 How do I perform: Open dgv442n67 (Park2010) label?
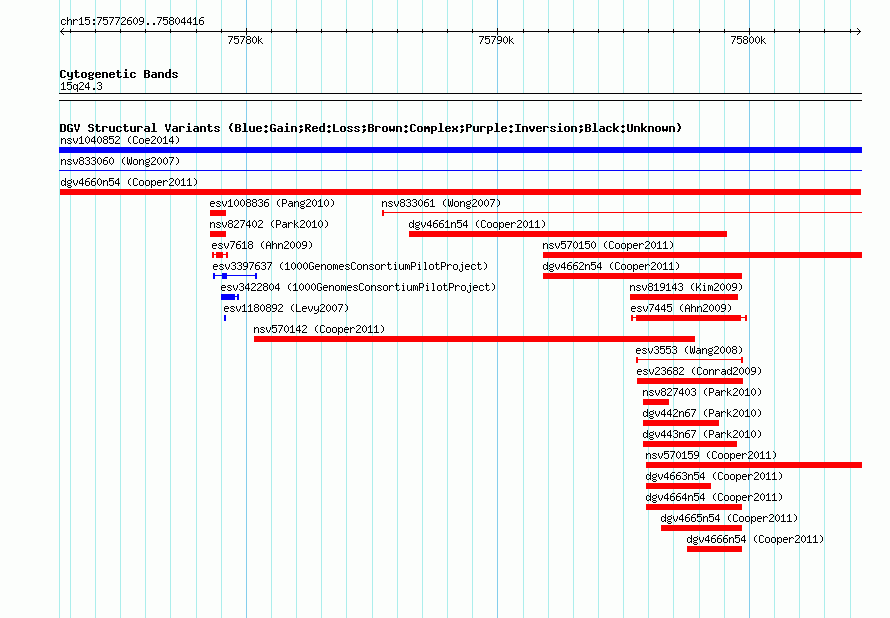click(702, 413)
